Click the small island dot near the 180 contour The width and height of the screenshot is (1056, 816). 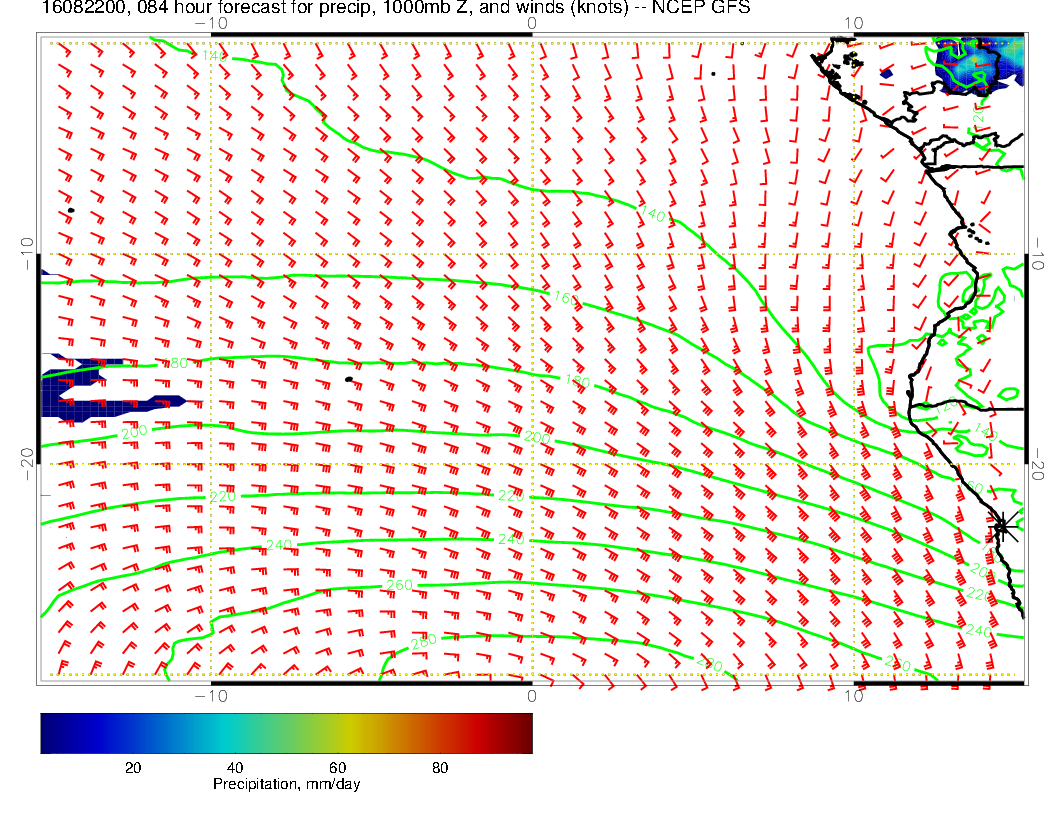coord(349,379)
